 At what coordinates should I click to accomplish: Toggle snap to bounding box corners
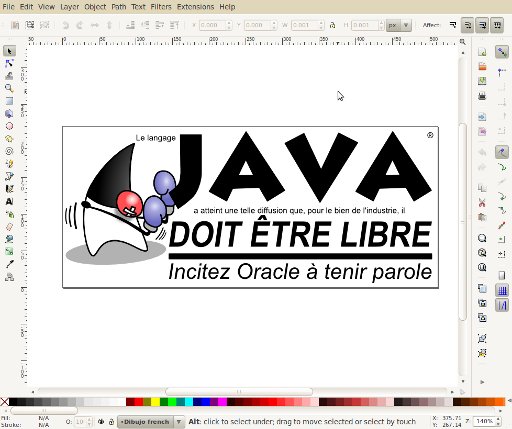[x=502, y=102]
